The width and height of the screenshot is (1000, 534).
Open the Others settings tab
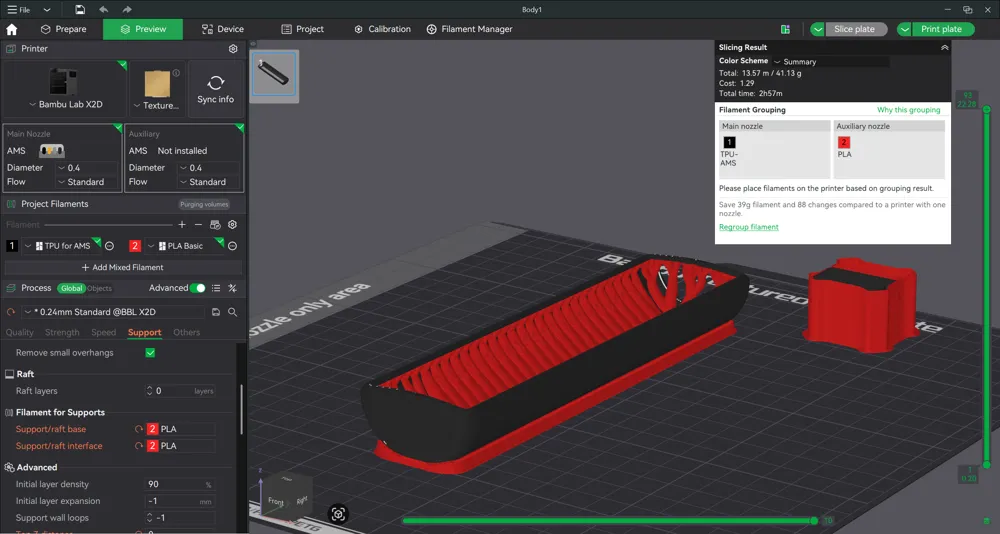click(x=186, y=332)
